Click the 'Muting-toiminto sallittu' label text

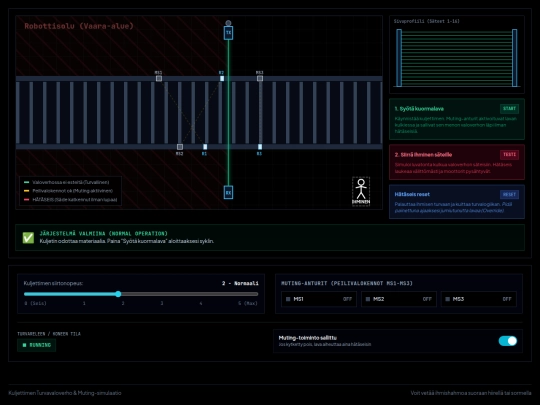coord(308,338)
